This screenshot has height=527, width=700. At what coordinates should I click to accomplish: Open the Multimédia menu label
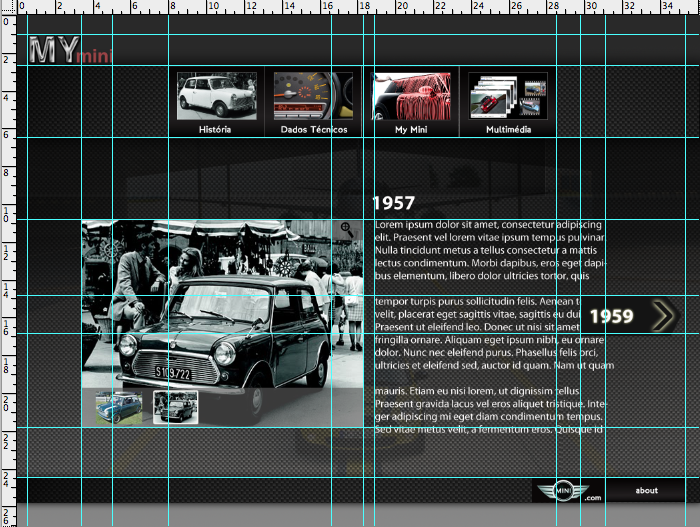pyautogui.click(x=508, y=130)
